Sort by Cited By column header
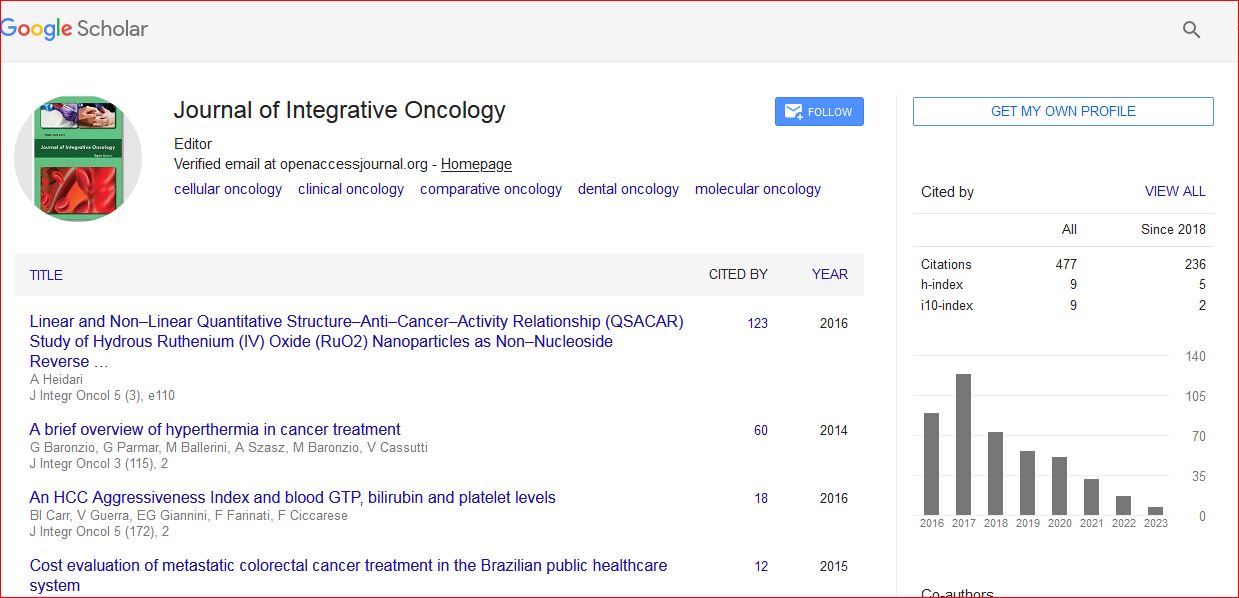Image resolution: width=1239 pixels, height=598 pixels. coord(738,274)
